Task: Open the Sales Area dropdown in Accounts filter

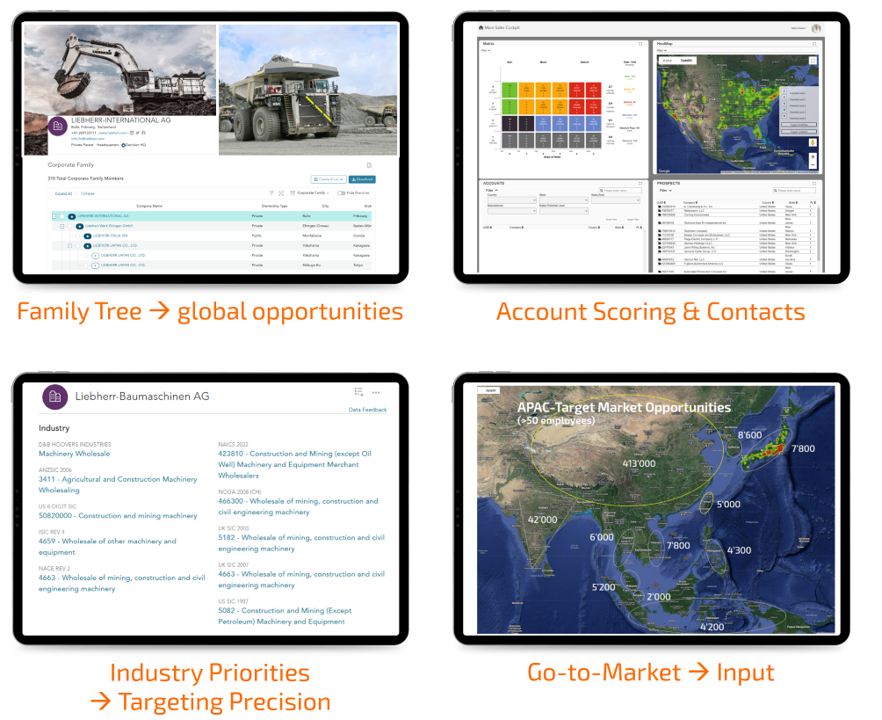Action: coord(615,200)
